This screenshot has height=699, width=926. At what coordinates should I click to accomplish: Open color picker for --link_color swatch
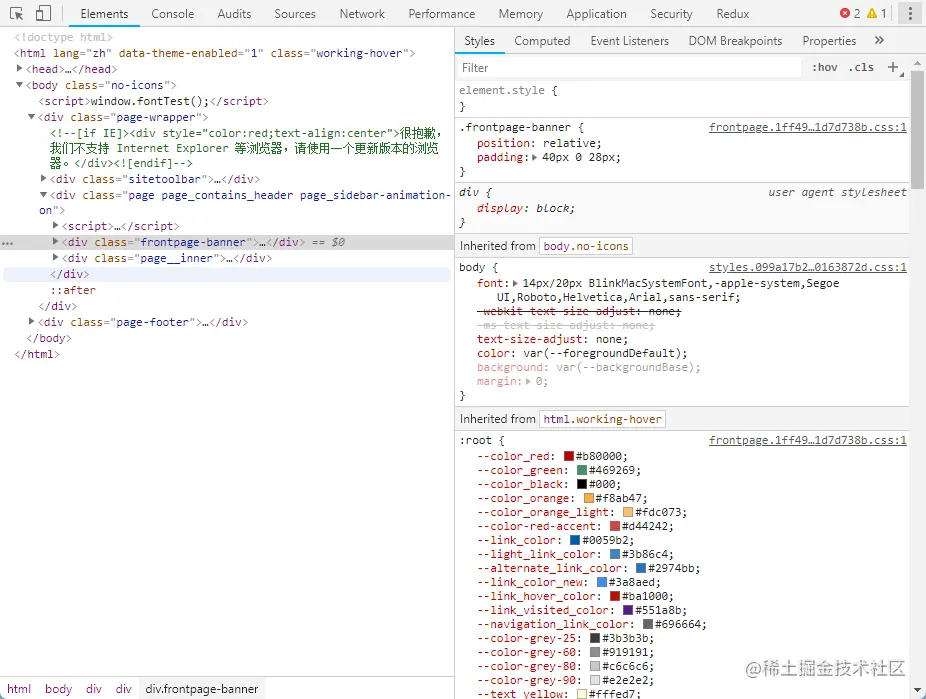coord(575,540)
